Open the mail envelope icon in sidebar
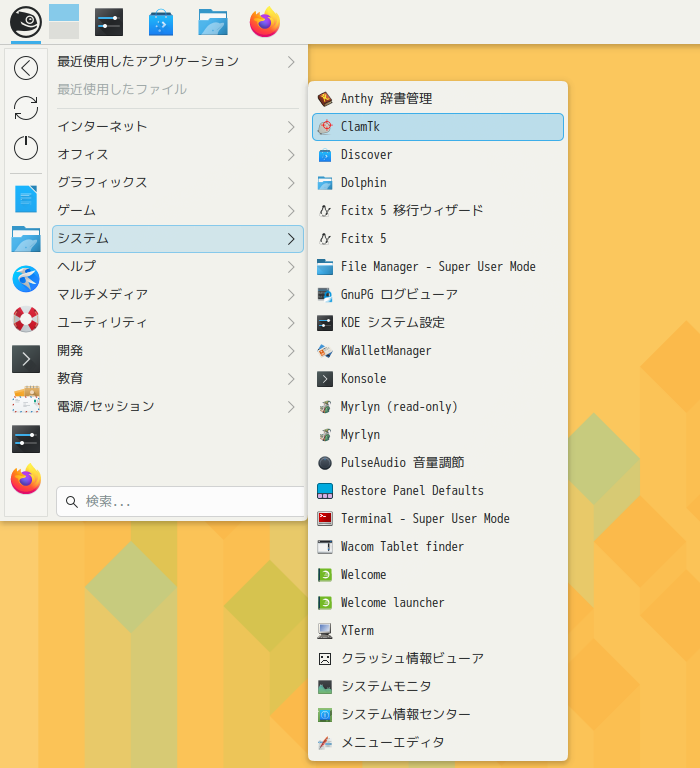The width and height of the screenshot is (700, 768). (26, 399)
